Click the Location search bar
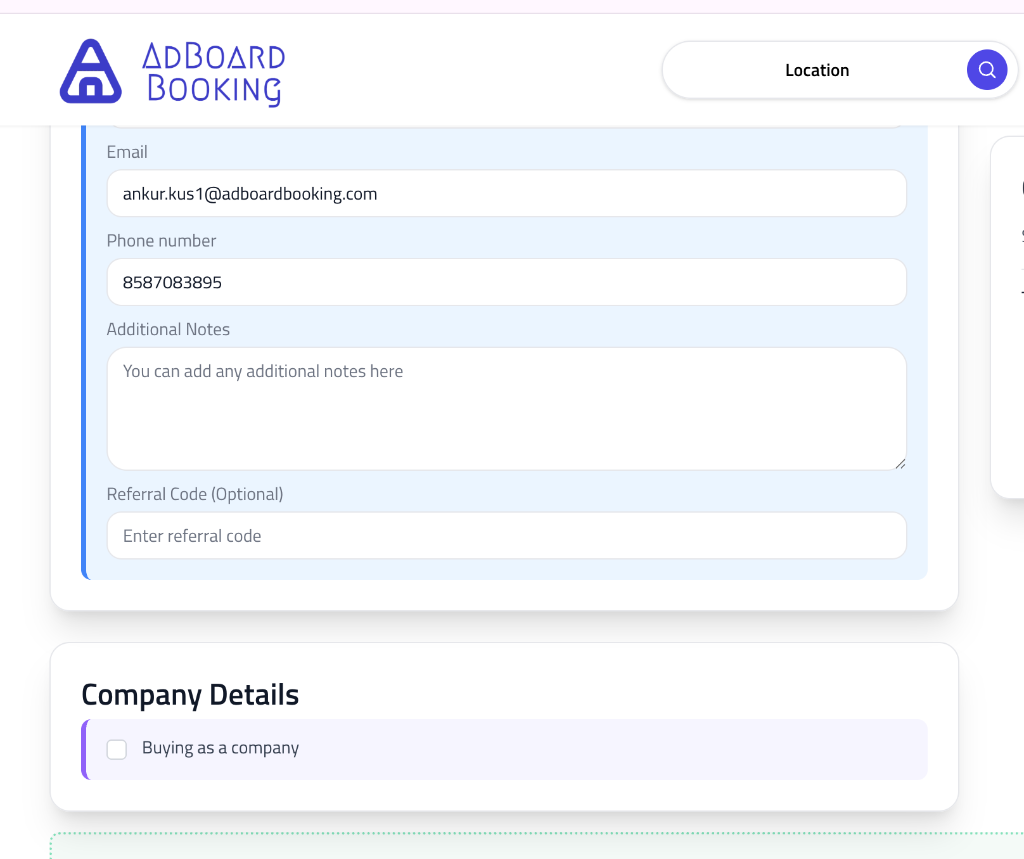 tap(817, 69)
